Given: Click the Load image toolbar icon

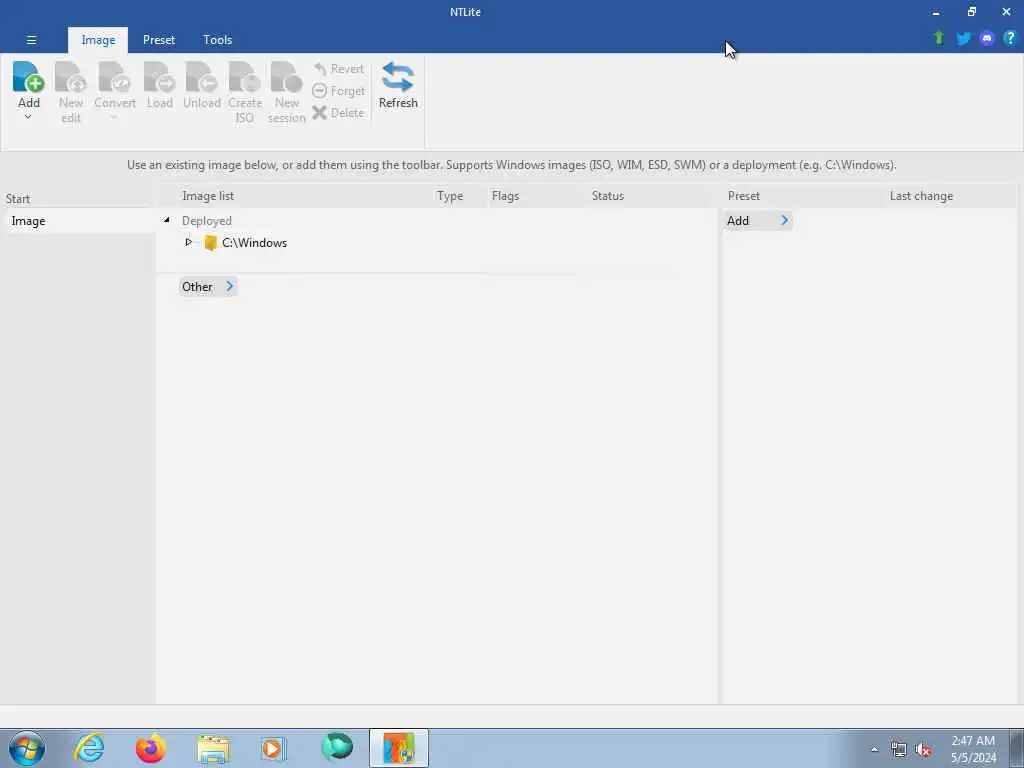Looking at the screenshot, I should click(159, 77).
